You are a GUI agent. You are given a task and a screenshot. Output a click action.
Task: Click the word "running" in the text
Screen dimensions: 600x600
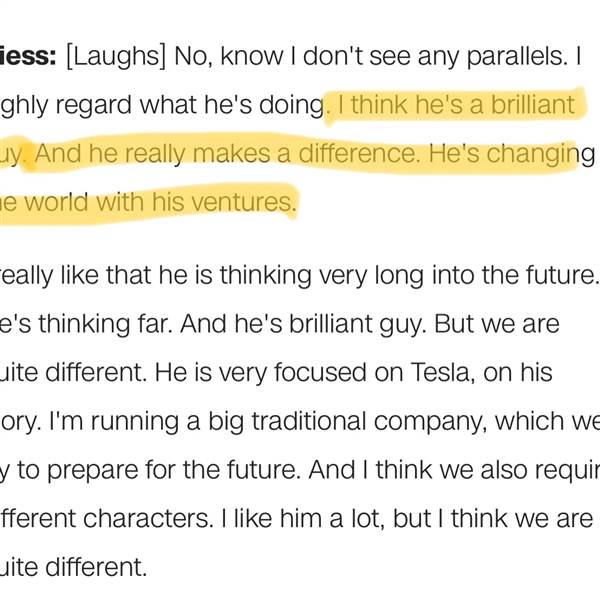pos(135,422)
